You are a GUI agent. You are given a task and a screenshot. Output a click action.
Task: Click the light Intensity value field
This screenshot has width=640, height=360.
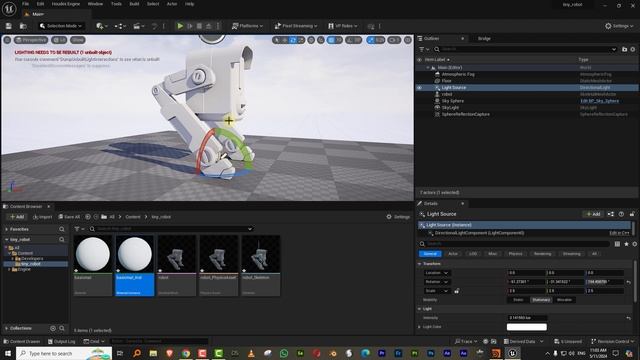tap(527, 318)
